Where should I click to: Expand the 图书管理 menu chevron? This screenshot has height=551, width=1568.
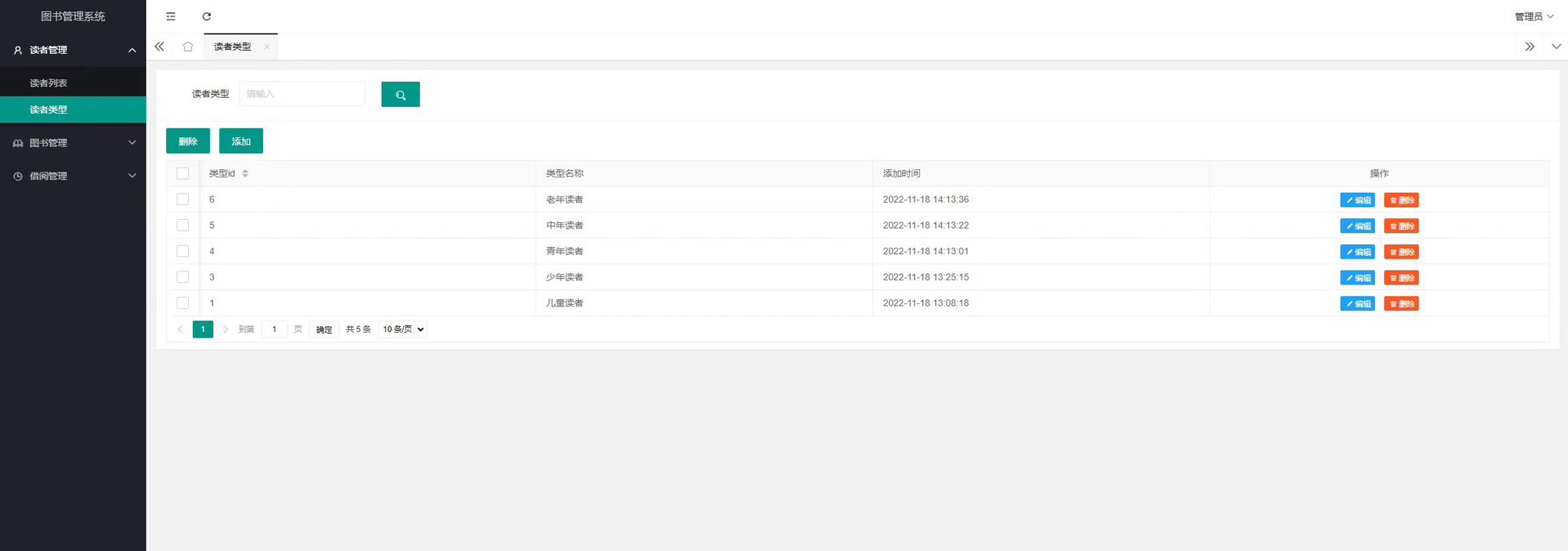(132, 143)
